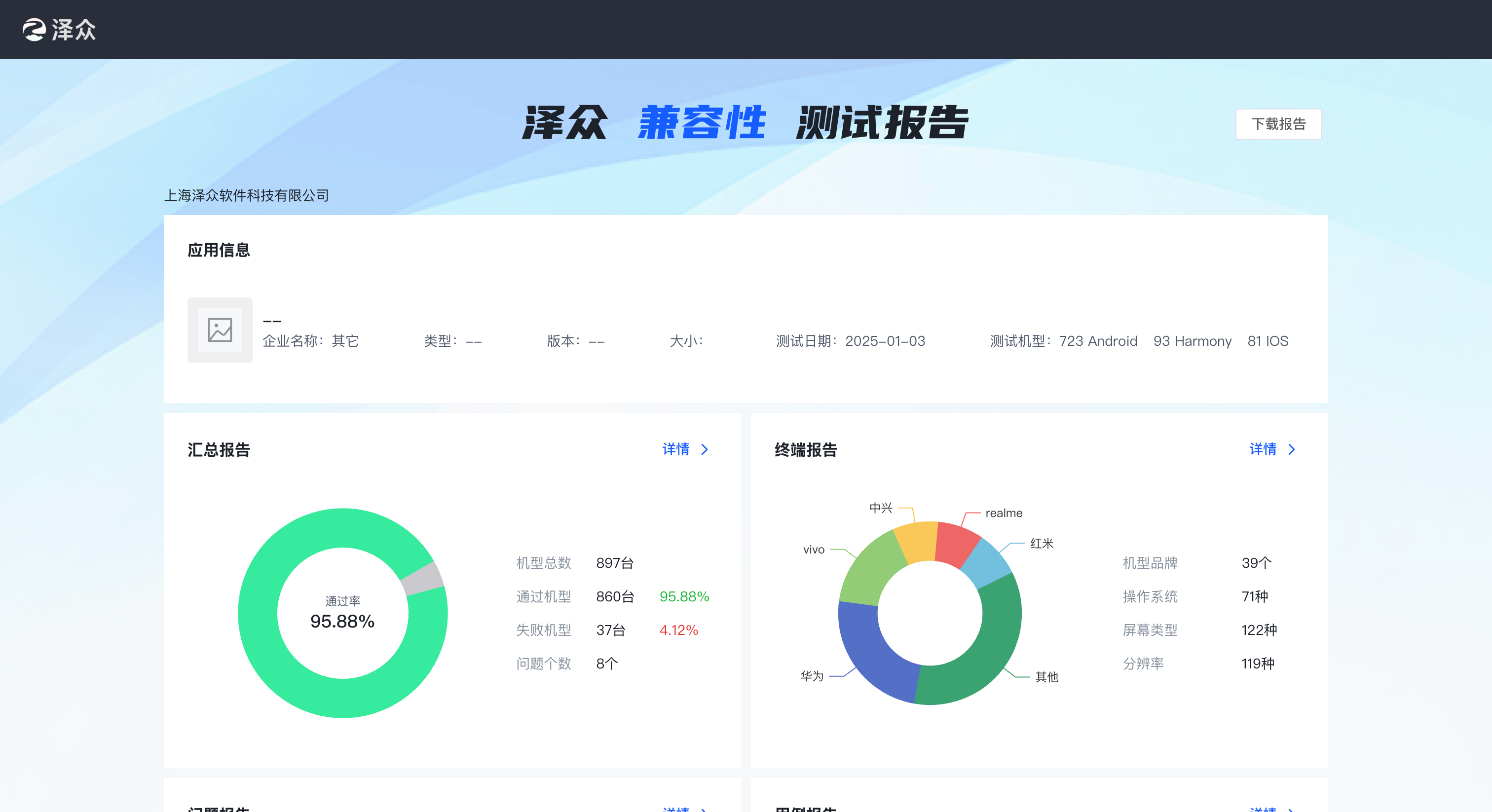Click 71种 operating system value
Image resolution: width=1492 pixels, height=812 pixels.
pos(1255,596)
